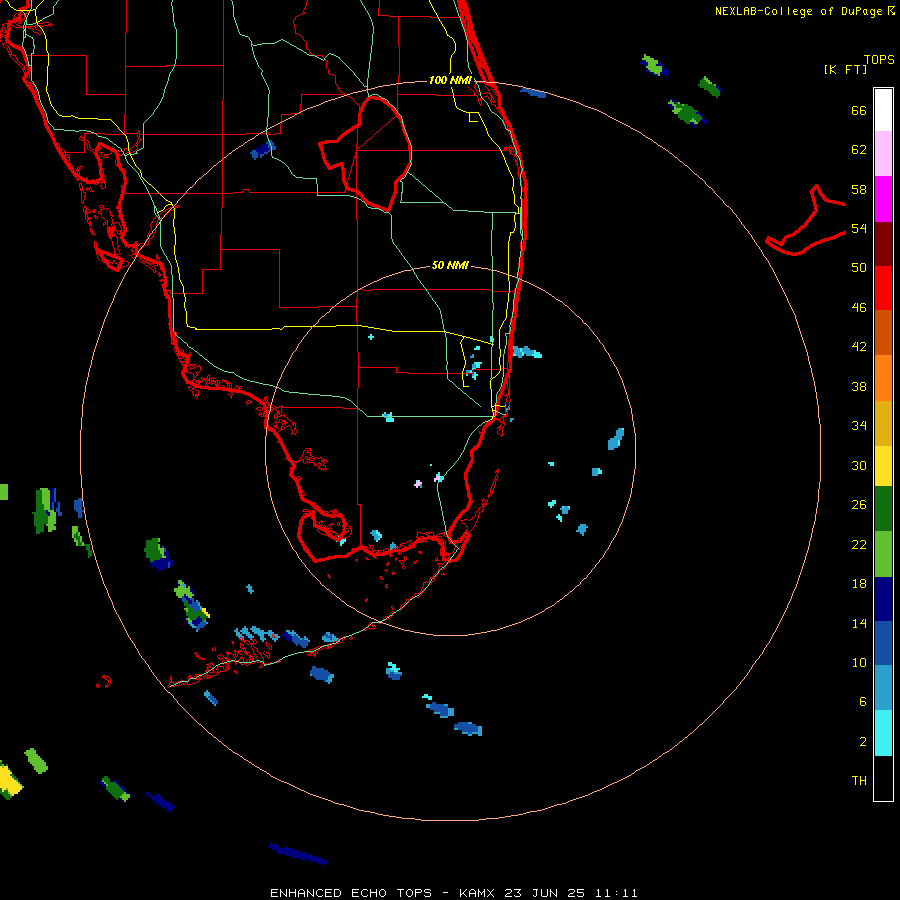Click the 23 JUN 25 date text
This screenshot has height=900, width=900.
[545, 893]
